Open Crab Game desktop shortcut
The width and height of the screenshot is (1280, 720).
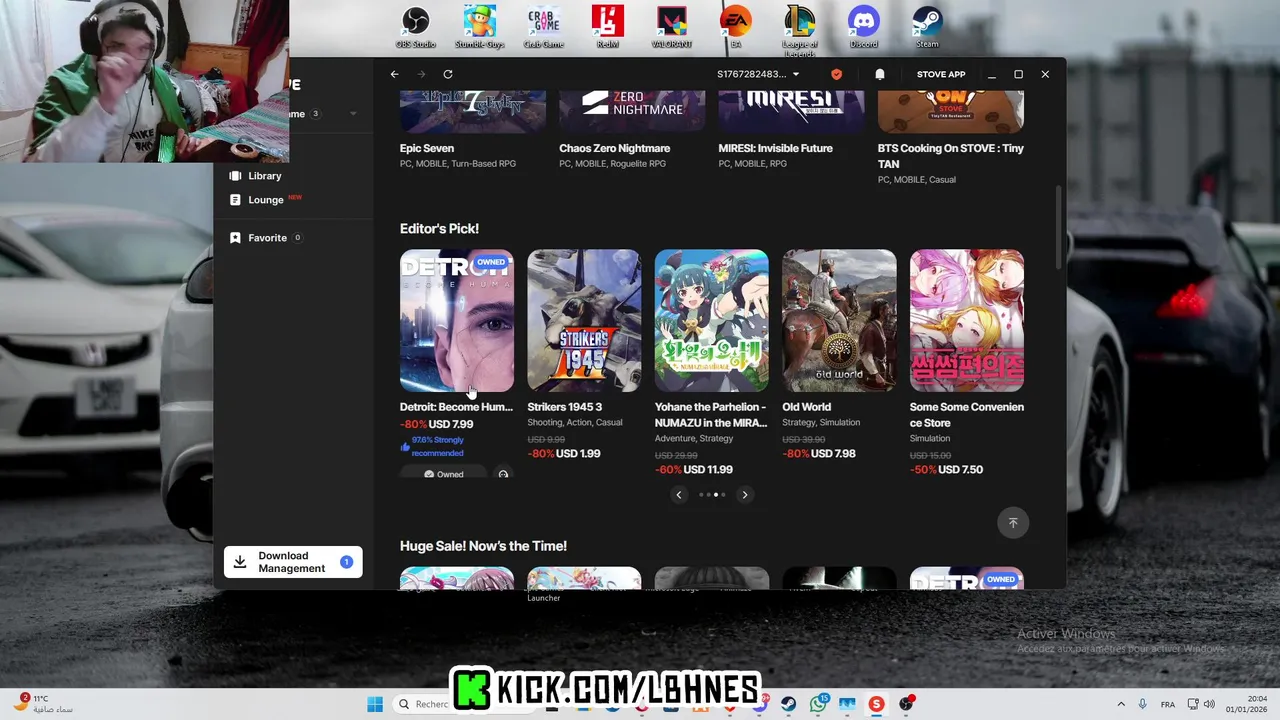point(544,28)
